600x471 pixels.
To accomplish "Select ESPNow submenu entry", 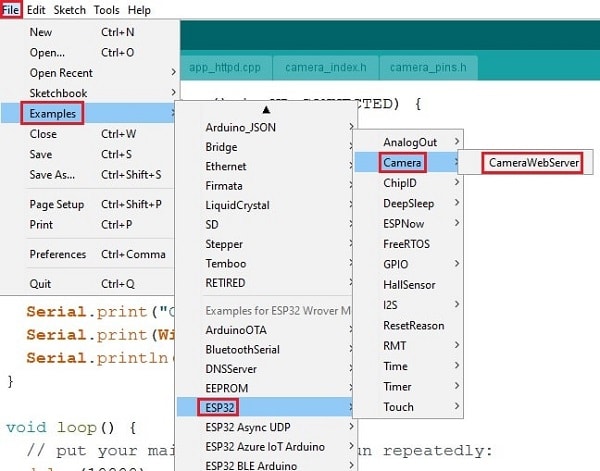I will click(408, 224).
